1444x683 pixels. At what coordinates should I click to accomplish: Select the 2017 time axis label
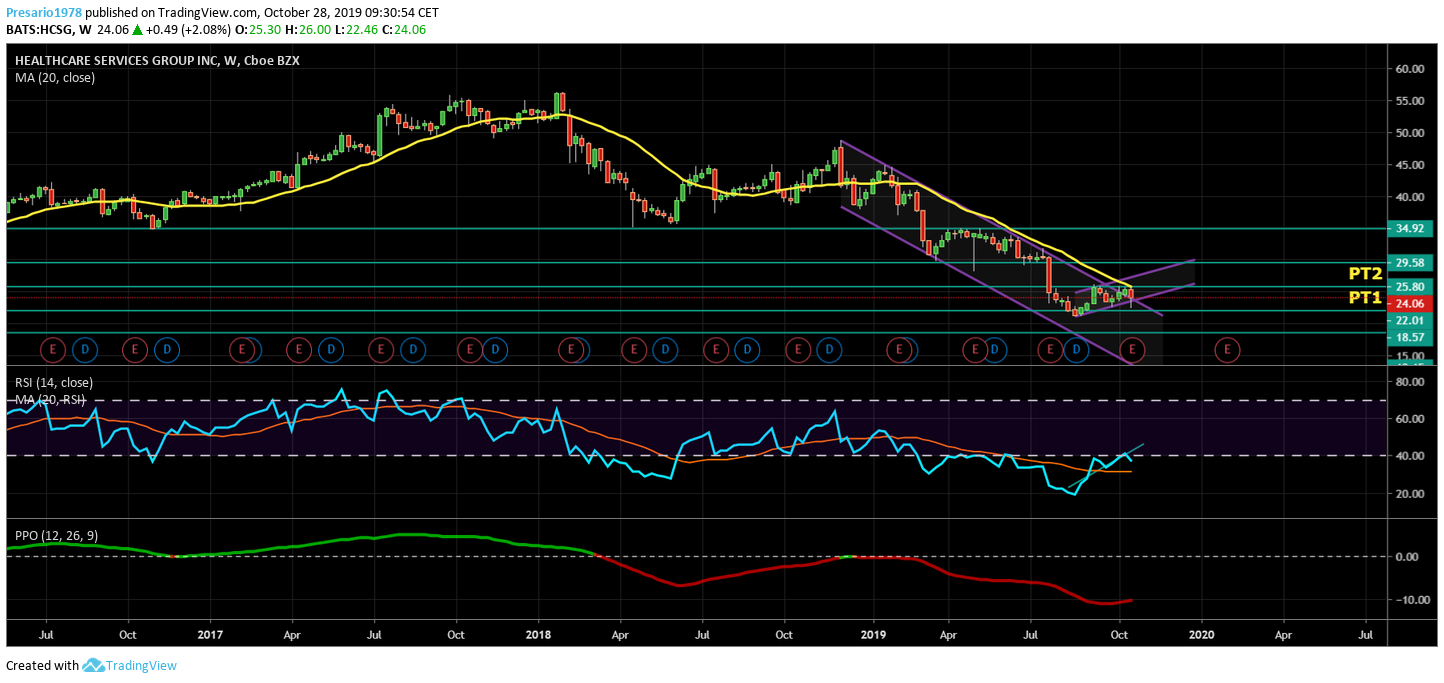coord(210,634)
